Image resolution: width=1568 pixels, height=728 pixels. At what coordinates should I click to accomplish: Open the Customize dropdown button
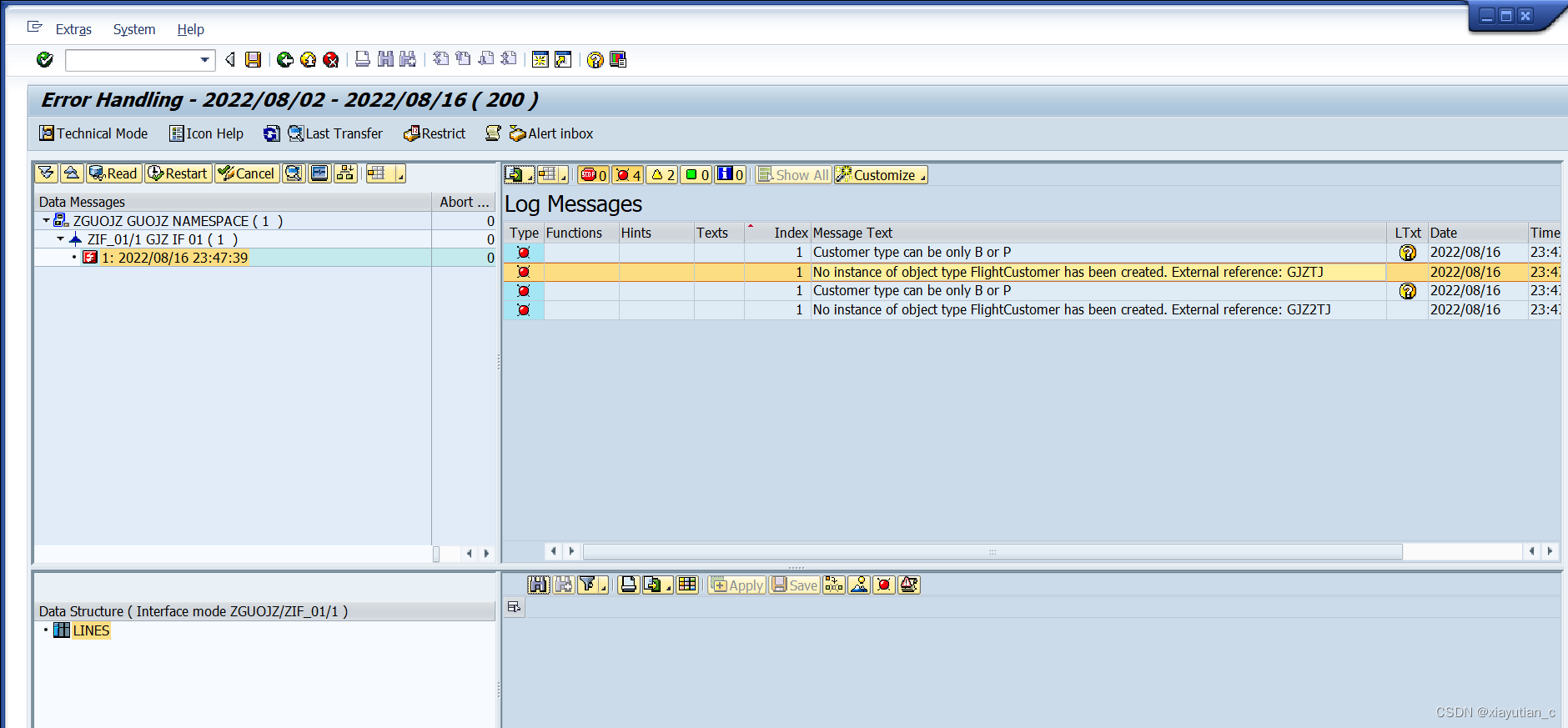click(882, 174)
